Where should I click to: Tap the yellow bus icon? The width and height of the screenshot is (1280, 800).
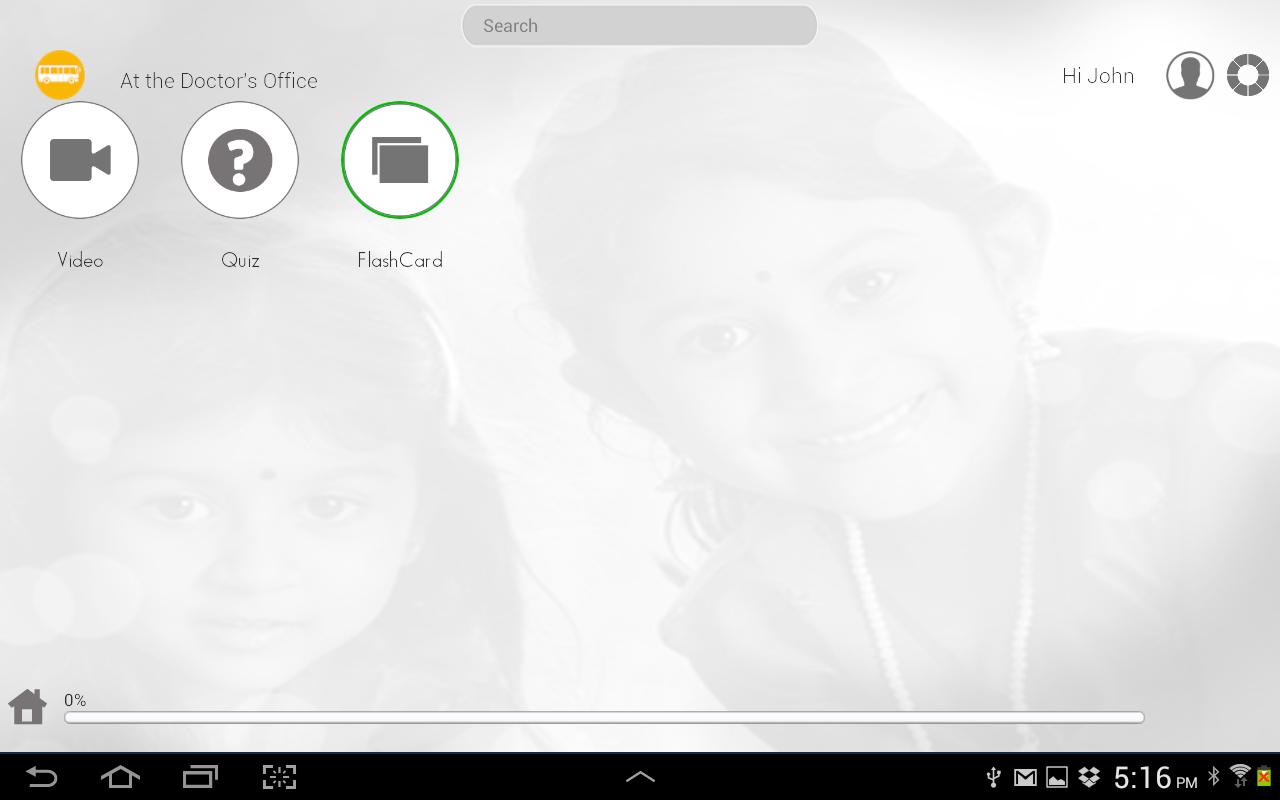click(60, 75)
